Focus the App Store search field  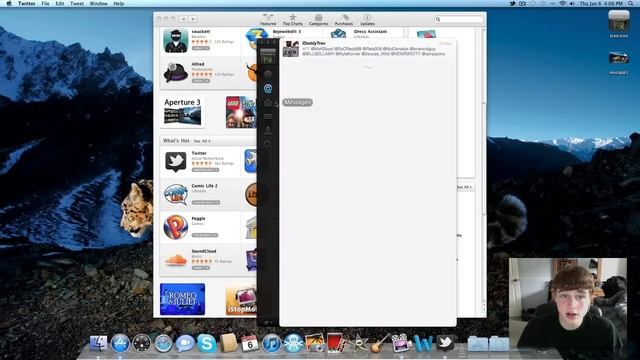click(459, 19)
